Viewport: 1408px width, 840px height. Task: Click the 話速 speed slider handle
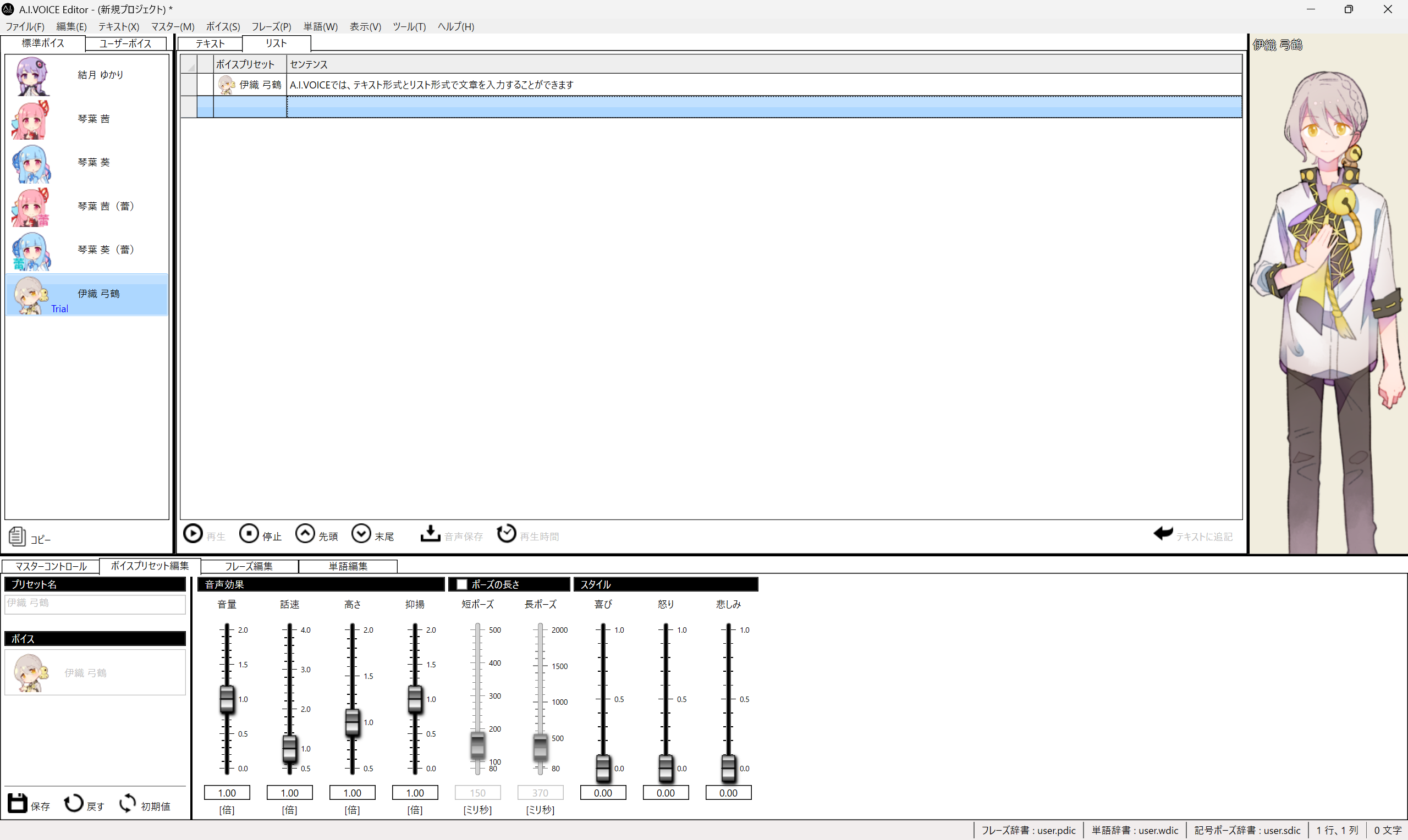pos(289,749)
